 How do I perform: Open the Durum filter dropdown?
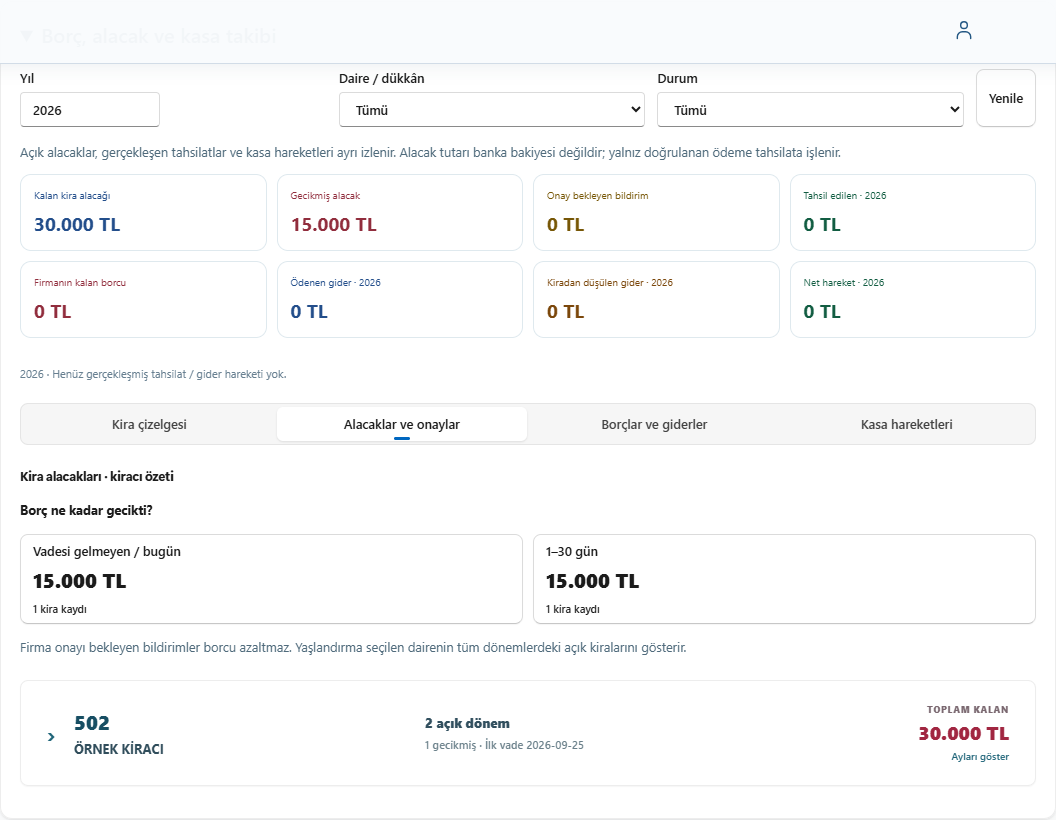coord(810,110)
